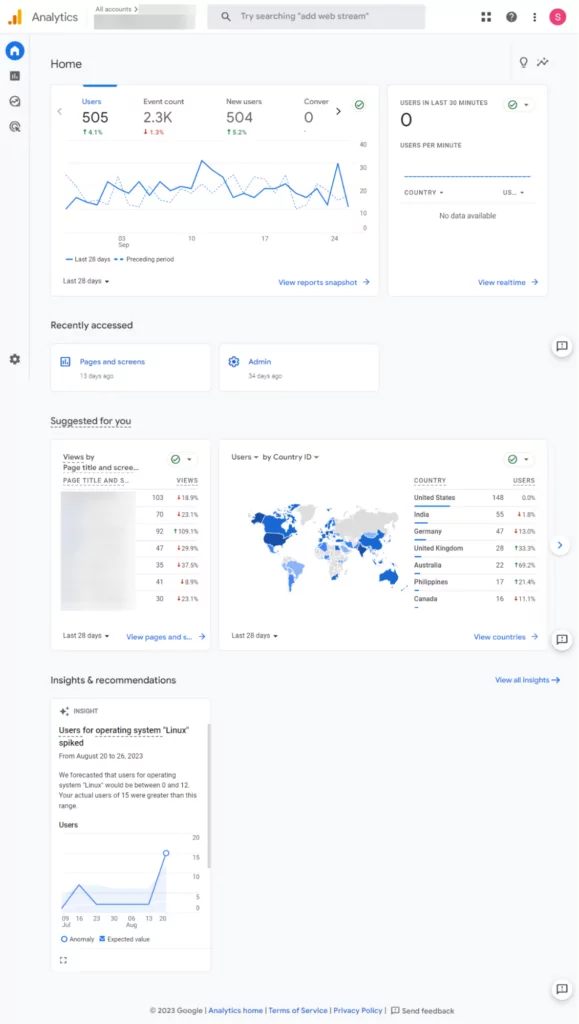Click the India row in country table
The height and width of the screenshot is (1024, 579).
(x=474, y=515)
